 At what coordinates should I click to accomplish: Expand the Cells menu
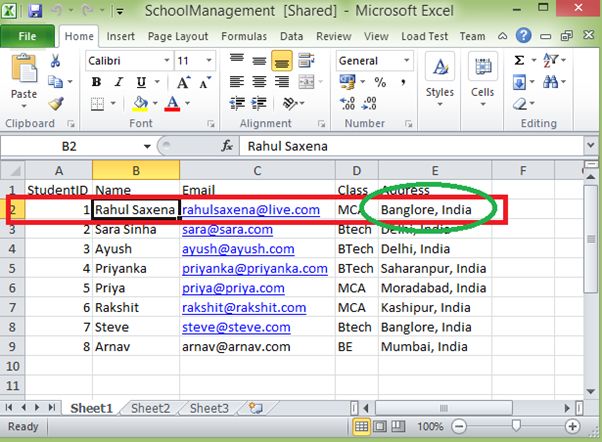[483, 80]
